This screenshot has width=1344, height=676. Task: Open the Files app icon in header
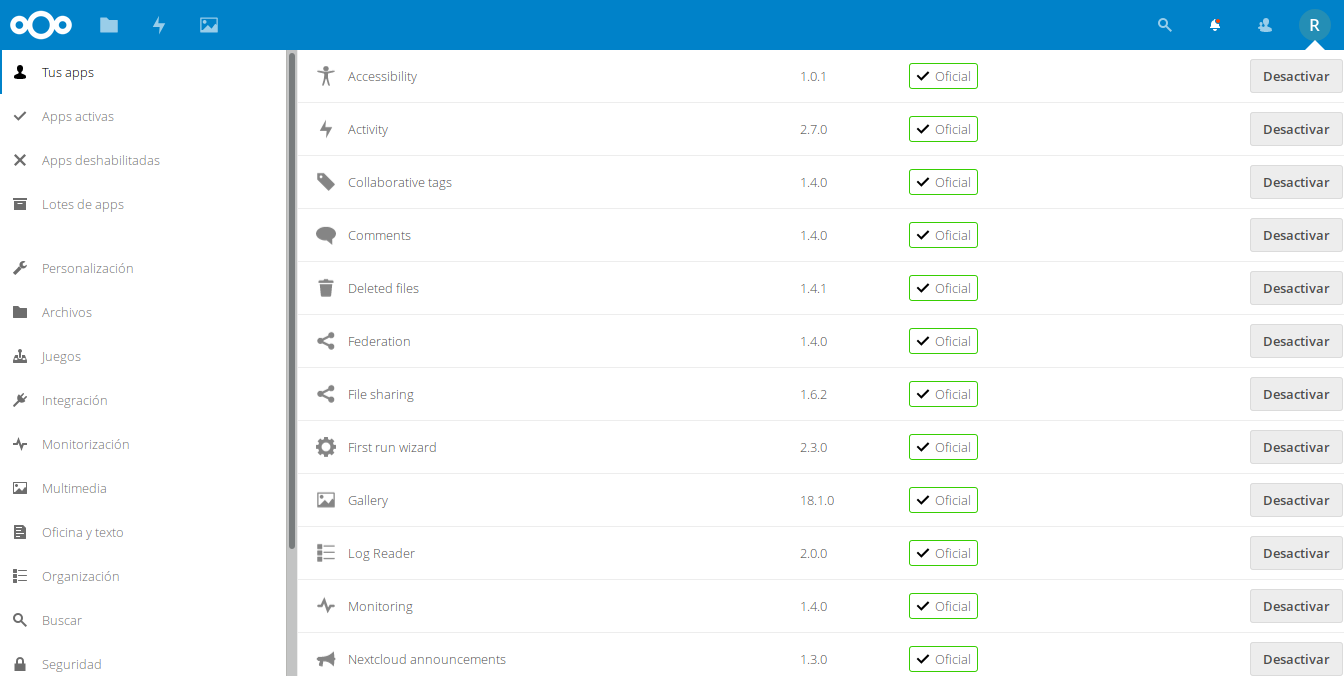point(109,25)
